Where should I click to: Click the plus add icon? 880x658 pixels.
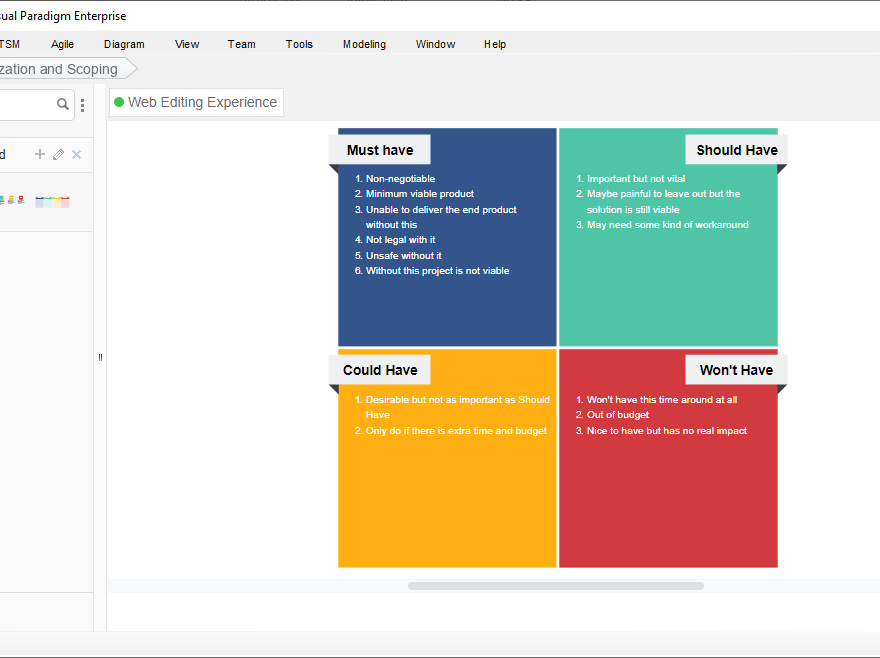pyautogui.click(x=40, y=154)
